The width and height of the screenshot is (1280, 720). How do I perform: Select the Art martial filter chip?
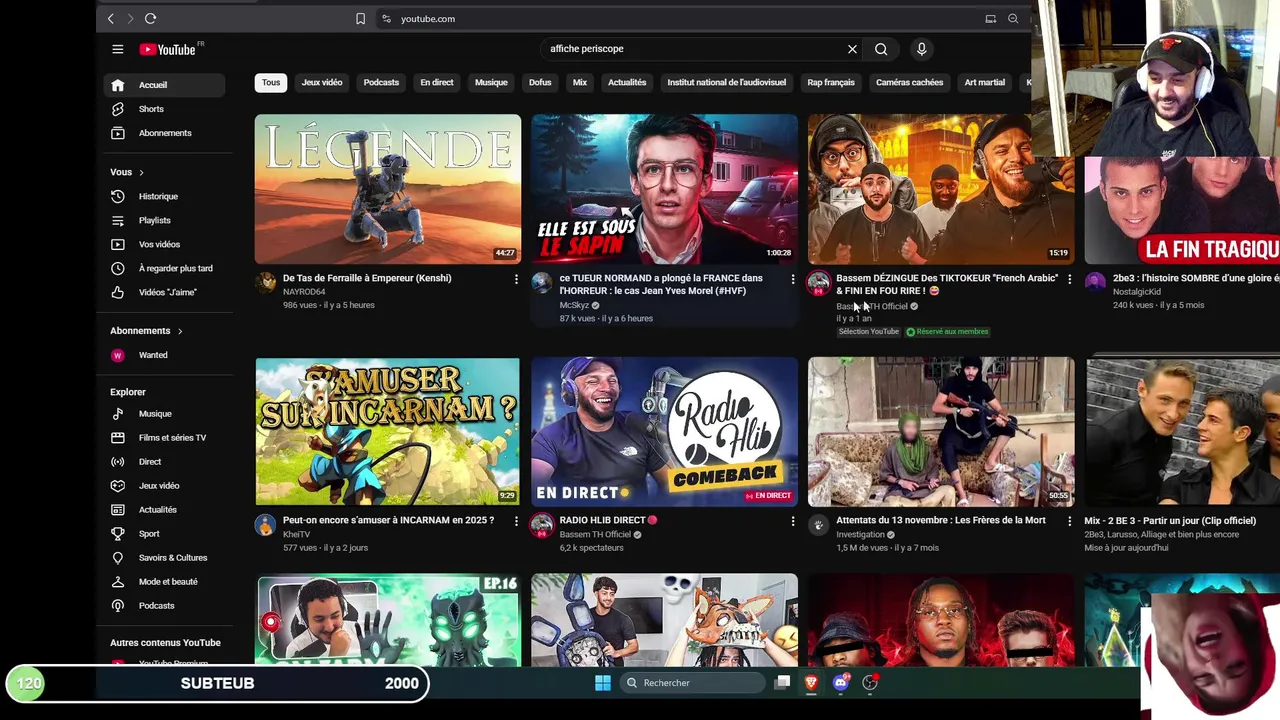(x=985, y=83)
